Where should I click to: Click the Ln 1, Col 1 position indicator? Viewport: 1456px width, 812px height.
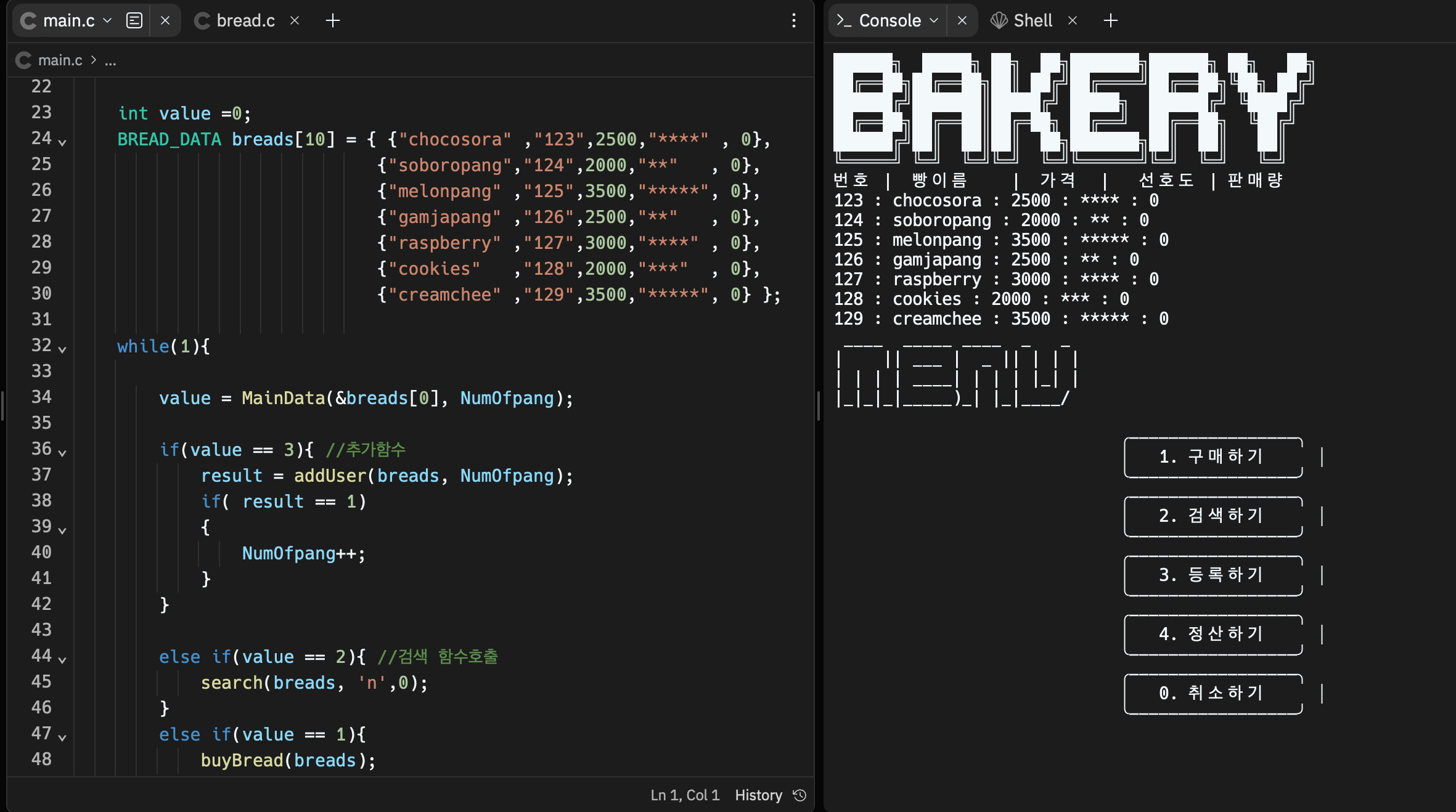point(685,795)
